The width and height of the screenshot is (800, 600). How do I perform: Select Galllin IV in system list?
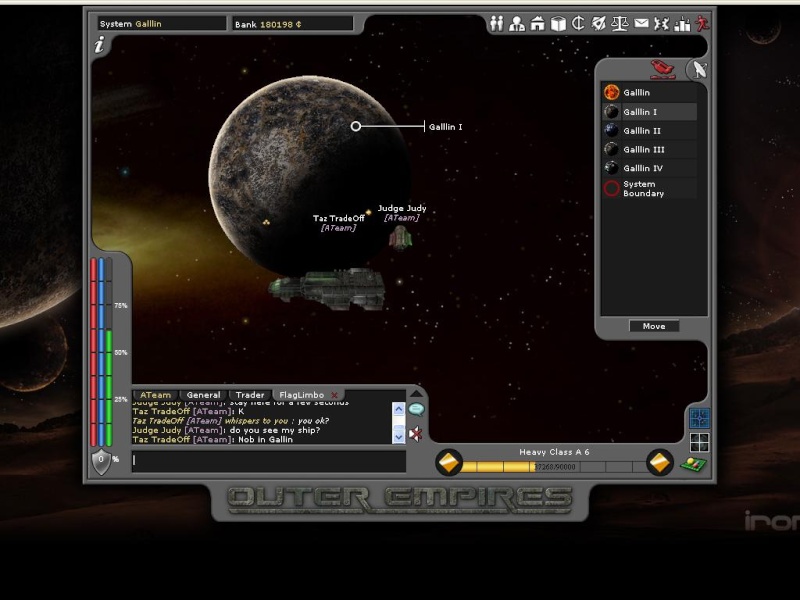649,168
